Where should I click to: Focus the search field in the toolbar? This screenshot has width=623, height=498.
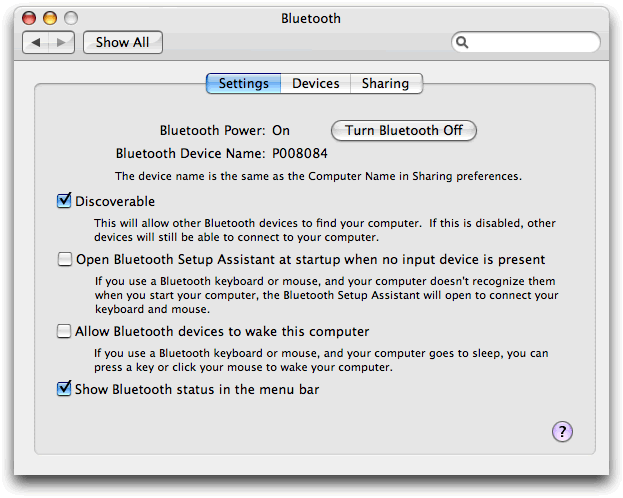(530, 42)
